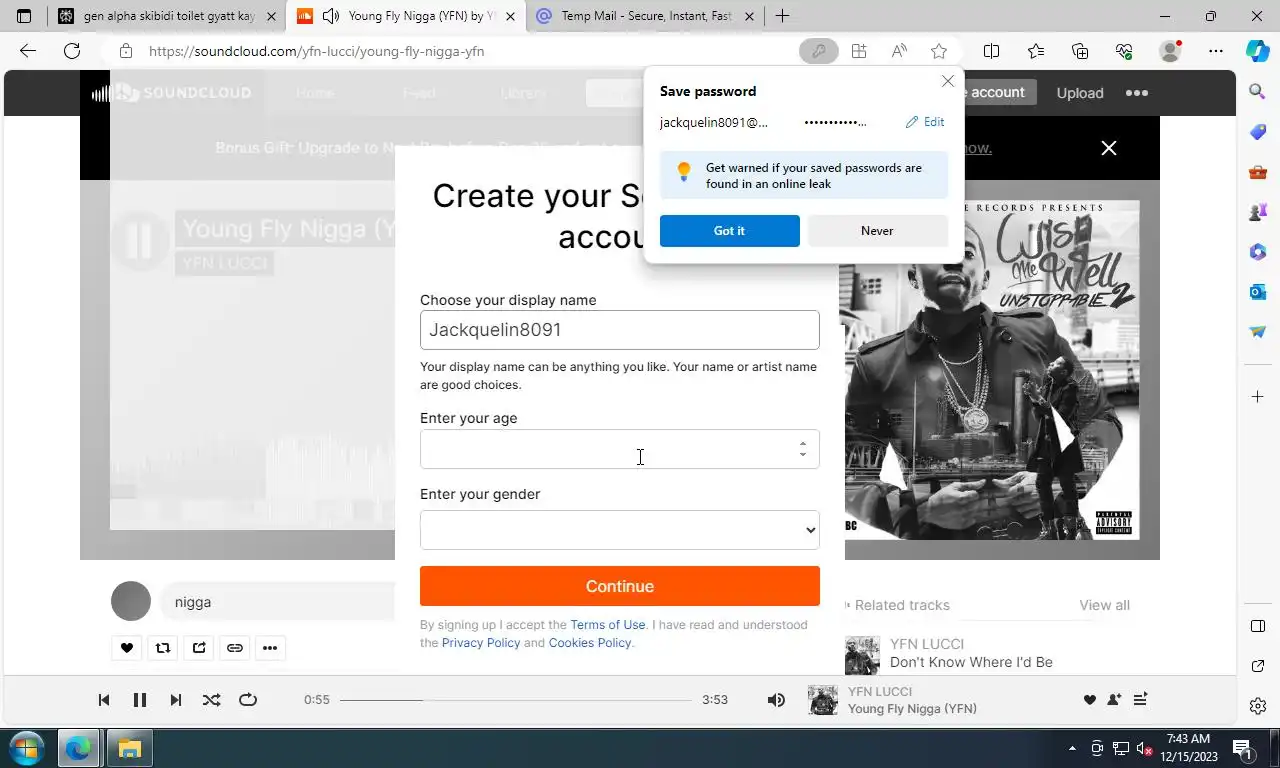Click View all related tracks

coord(1104,605)
